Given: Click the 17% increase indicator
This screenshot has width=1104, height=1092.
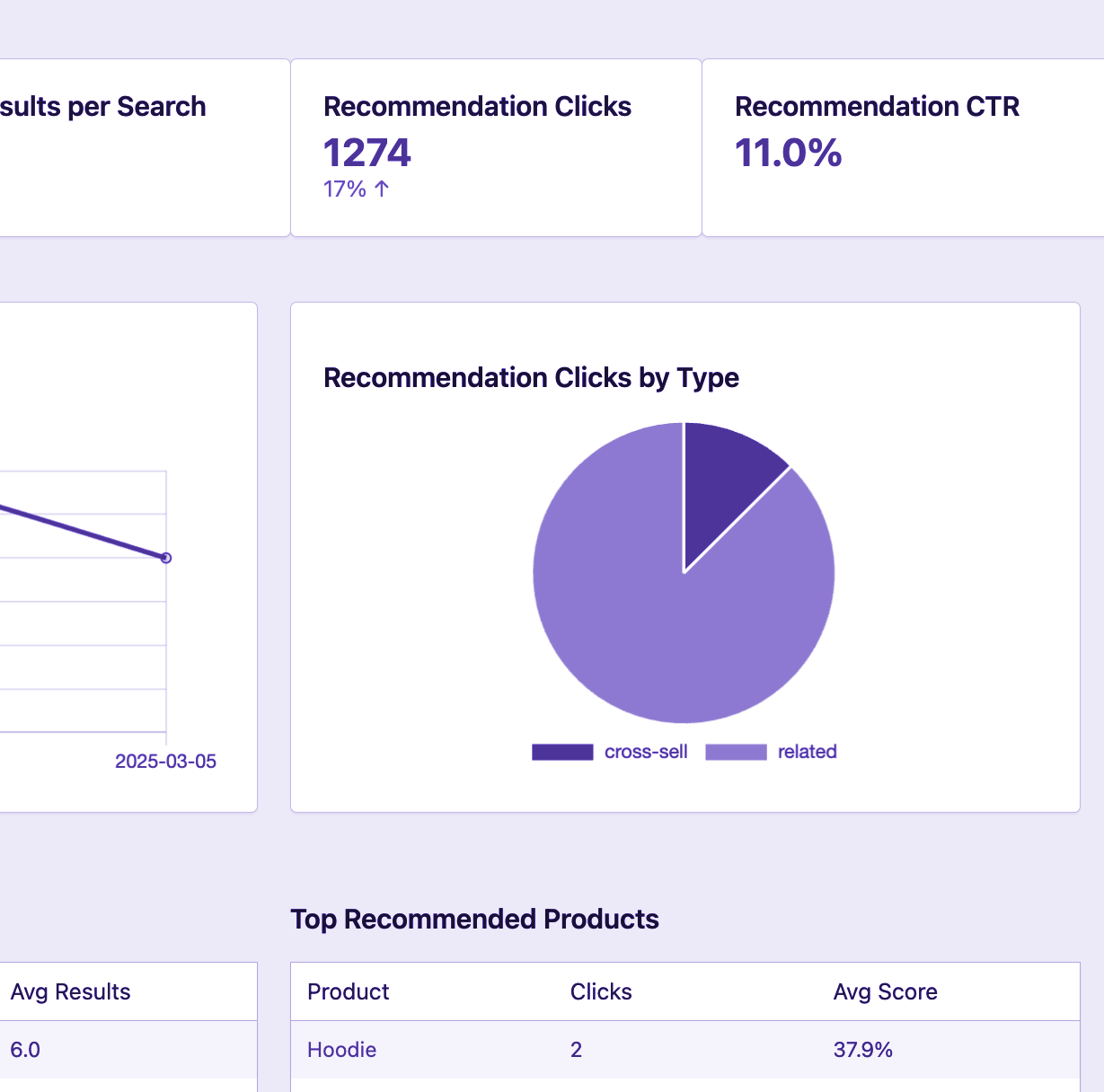Looking at the screenshot, I should pyautogui.click(x=357, y=189).
